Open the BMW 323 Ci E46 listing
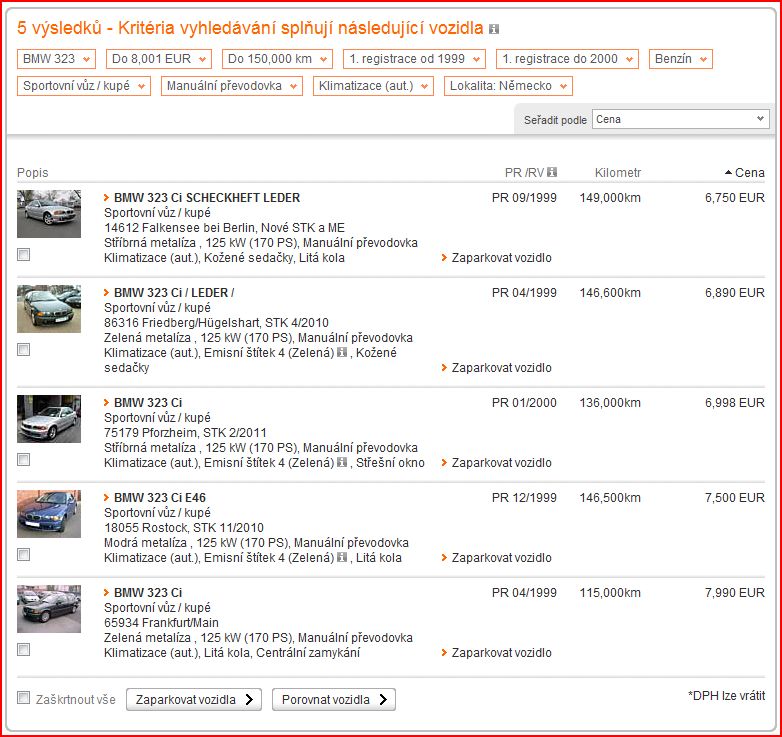This screenshot has height=737, width=782. tap(160, 498)
